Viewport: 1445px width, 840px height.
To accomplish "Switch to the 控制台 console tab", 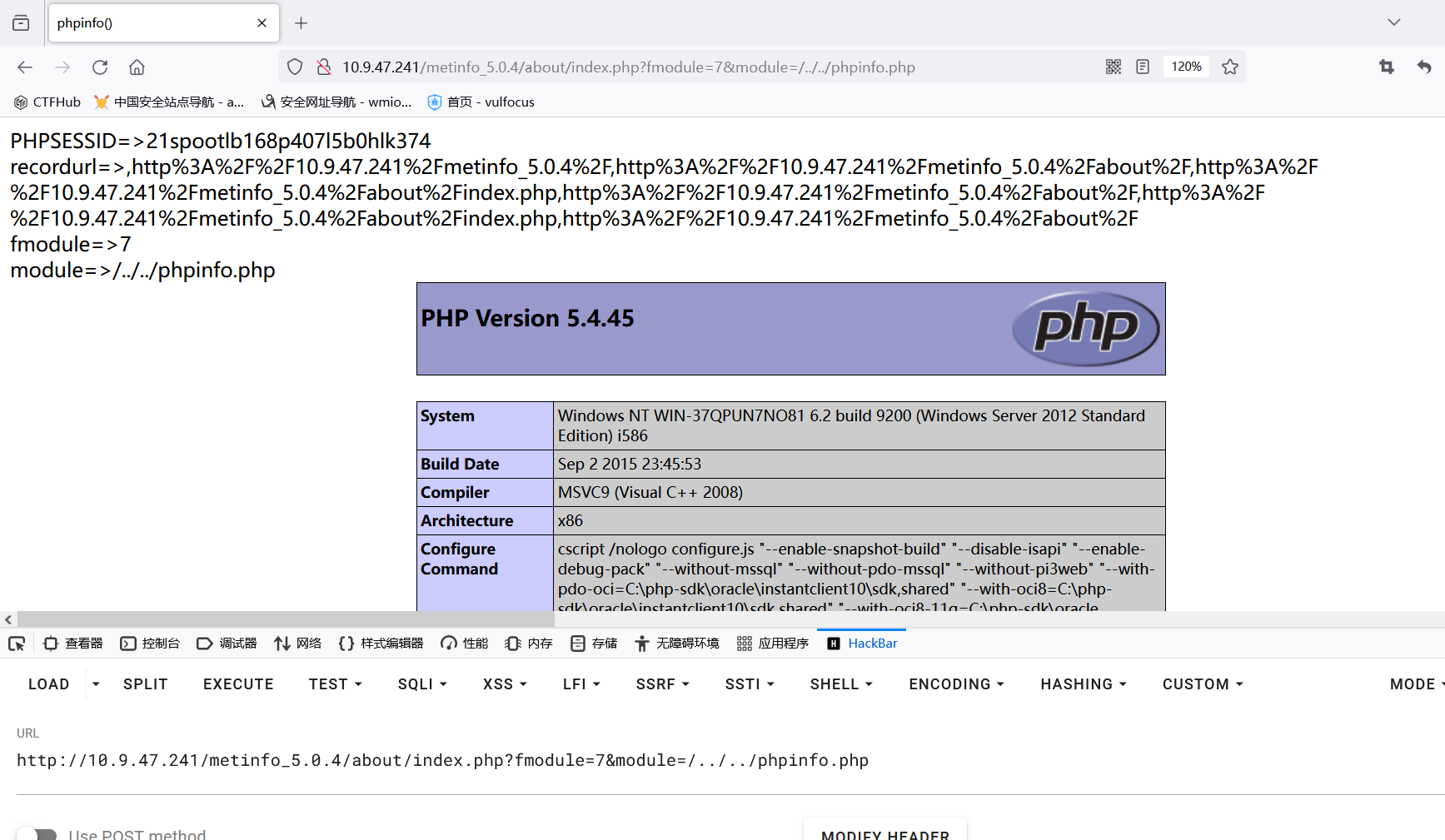I will [150, 644].
